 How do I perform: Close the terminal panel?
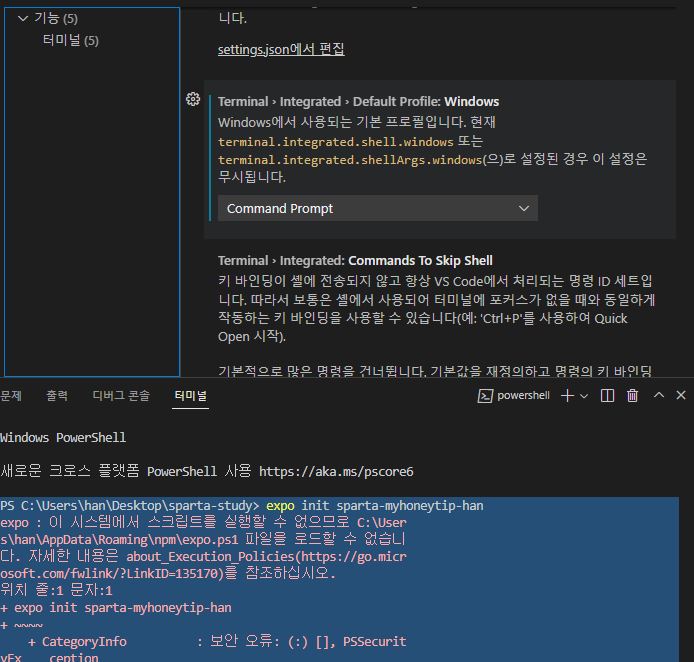pyautogui.click(x=681, y=395)
